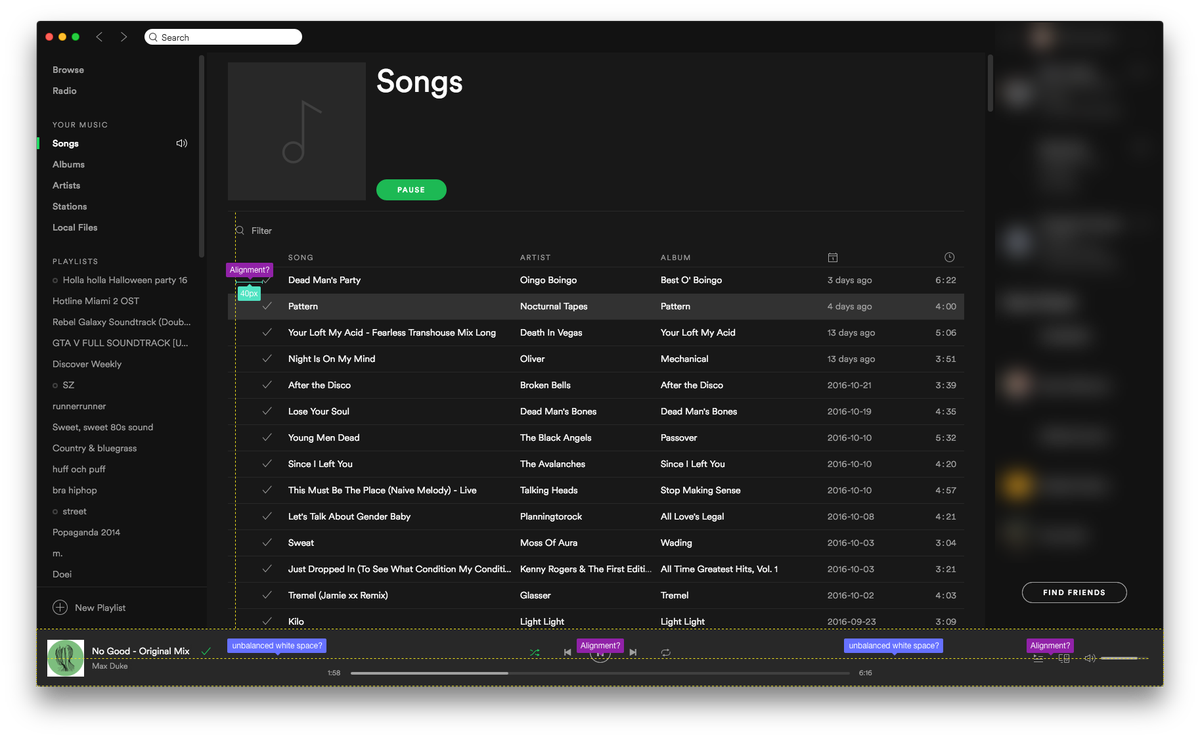Toggle the saved checkmark for Pattern

coord(267,306)
